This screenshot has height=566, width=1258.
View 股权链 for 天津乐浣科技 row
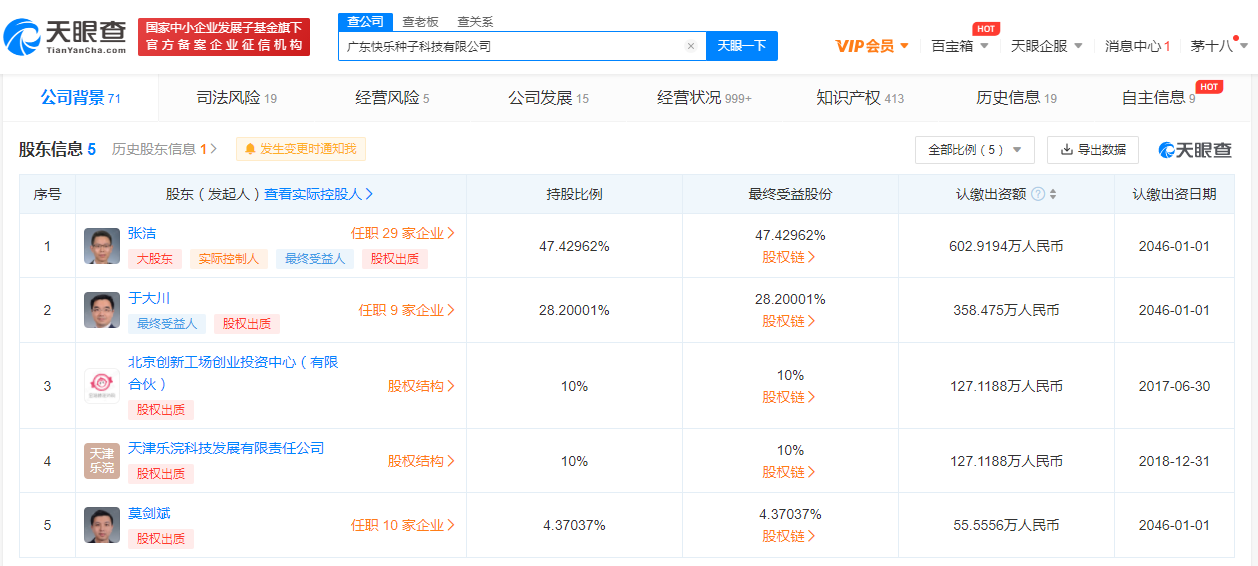coord(789,472)
